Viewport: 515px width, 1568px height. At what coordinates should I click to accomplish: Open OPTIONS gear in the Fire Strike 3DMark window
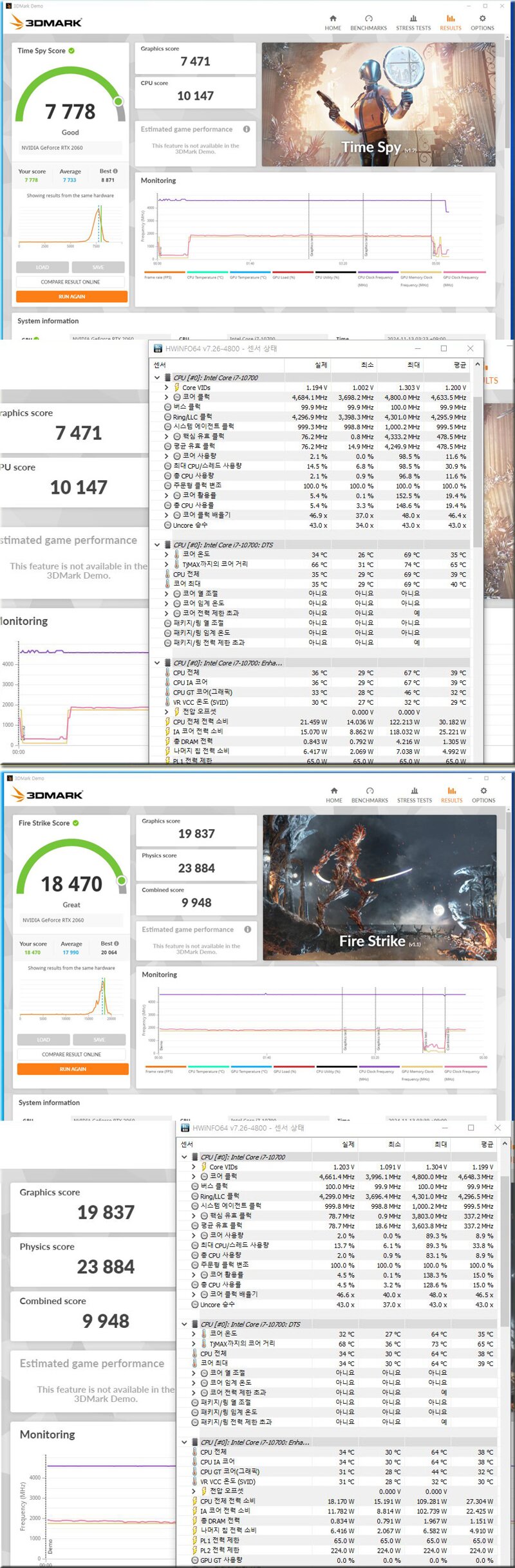[x=483, y=795]
